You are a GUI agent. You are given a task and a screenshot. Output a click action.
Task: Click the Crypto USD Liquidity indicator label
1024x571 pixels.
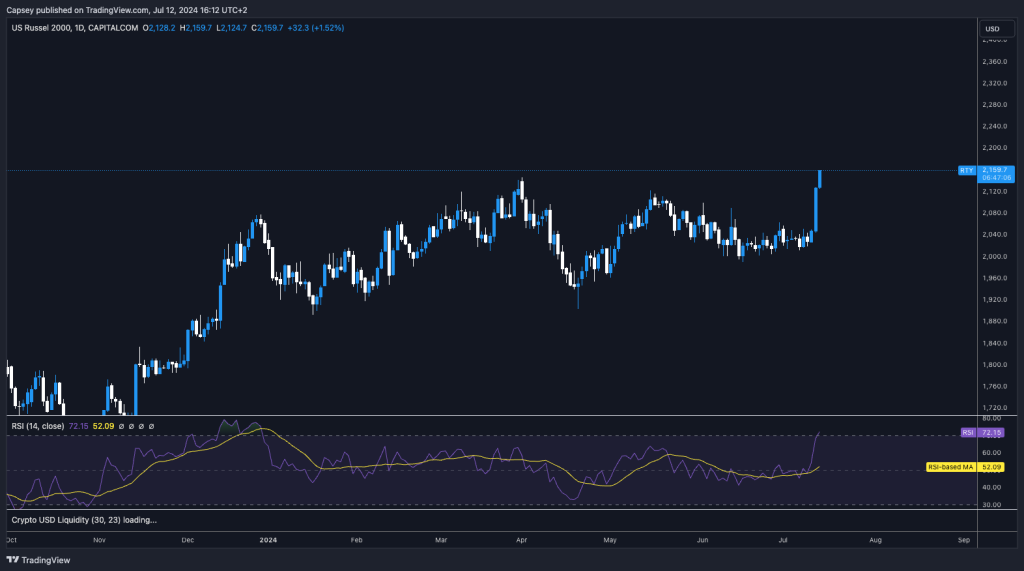pos(84,520)
